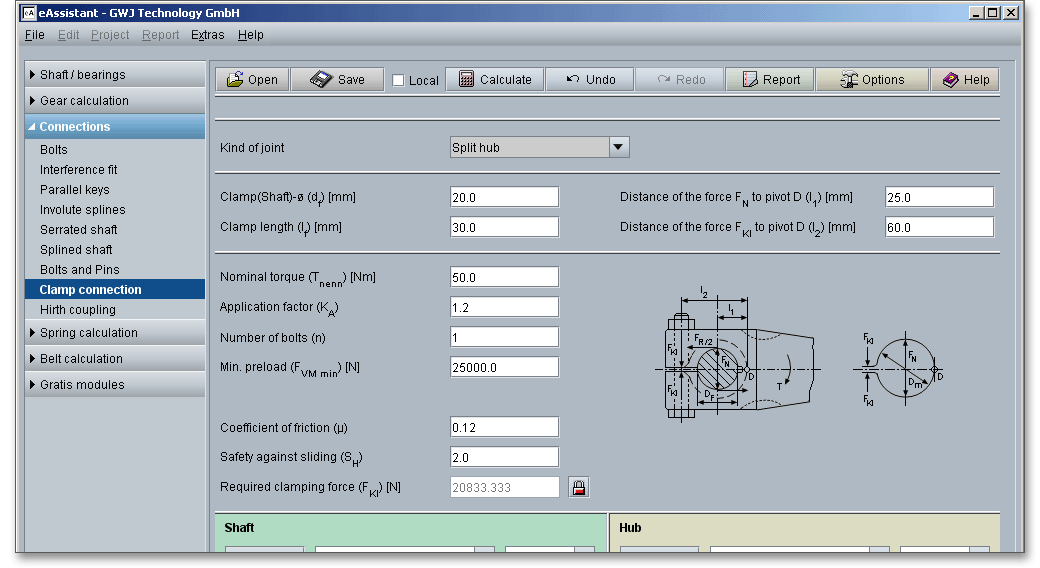Open the File menu
1040x568 pixels.
pos(34,35)
